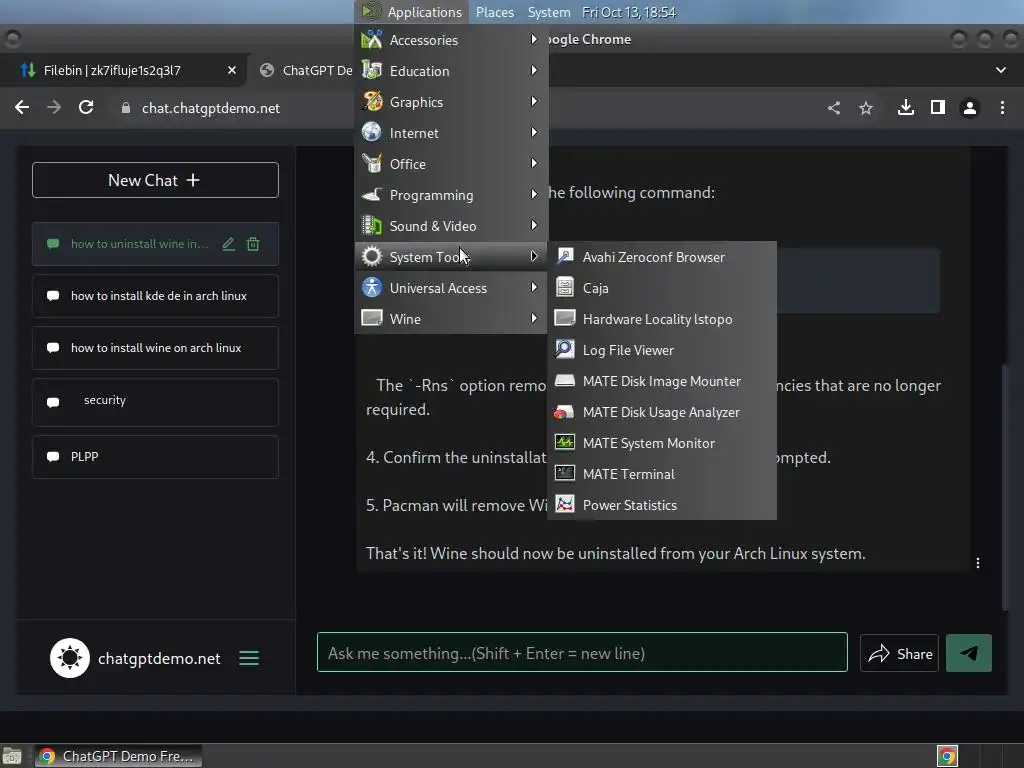Open the Office submenu

(451, 164)
